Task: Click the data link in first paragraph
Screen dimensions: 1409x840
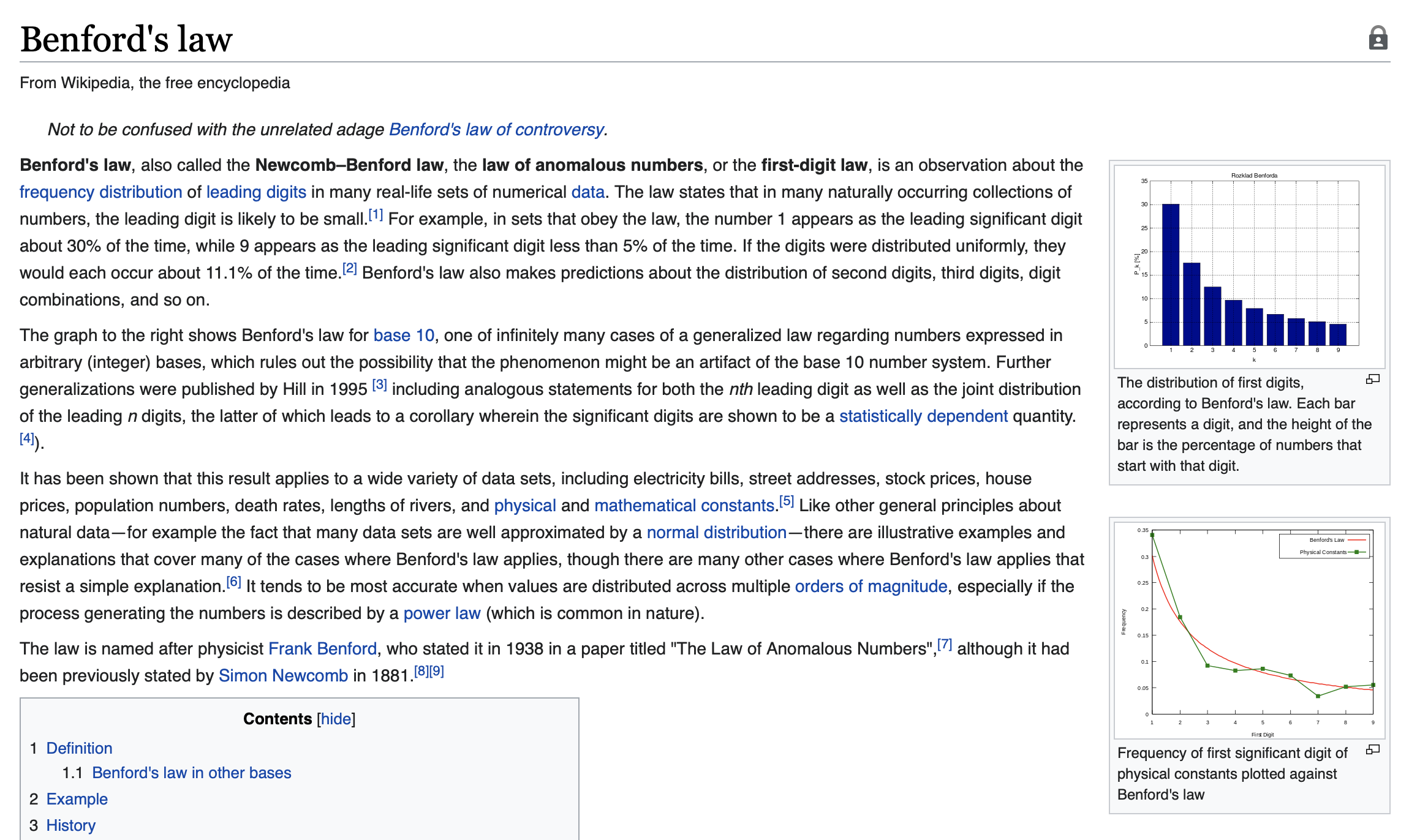Action: point(588,192)
